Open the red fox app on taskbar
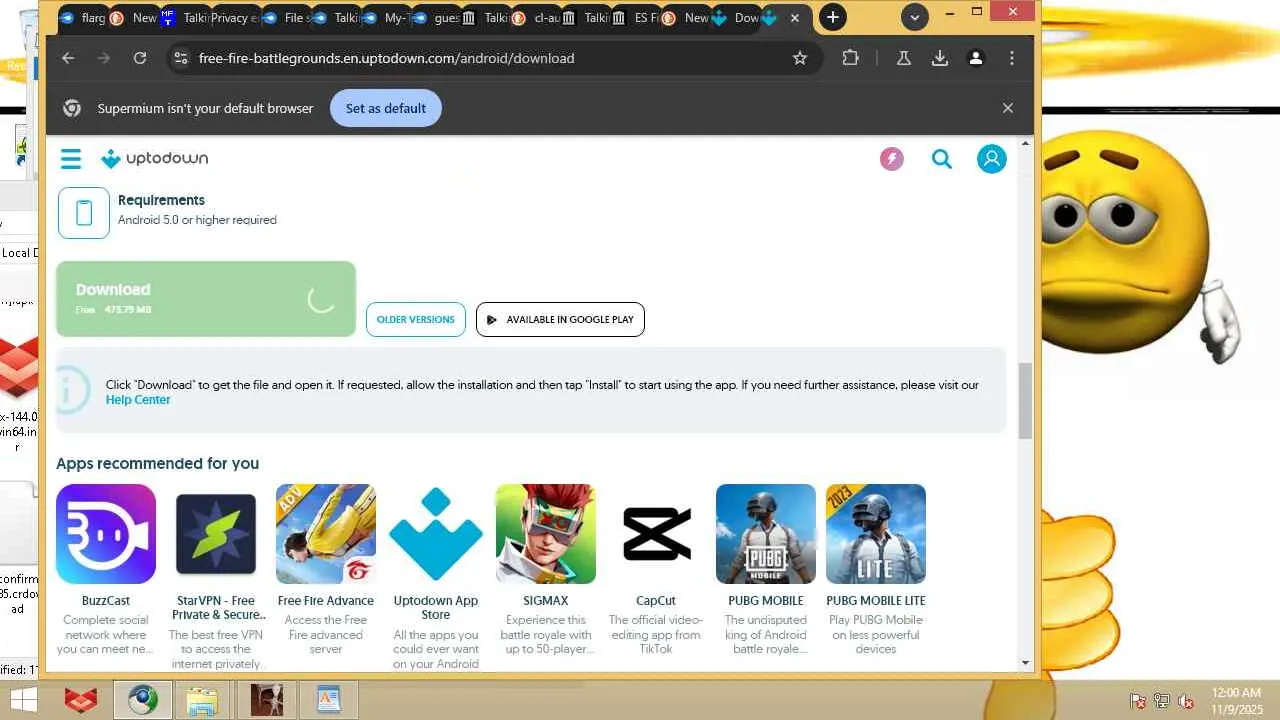The width and height of the screenshot is (1280, 720). (x=81, y=700)
